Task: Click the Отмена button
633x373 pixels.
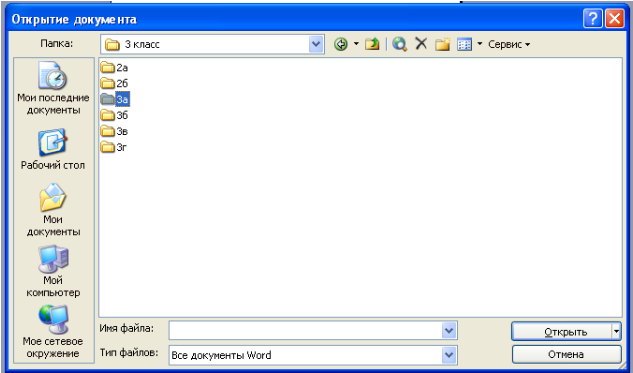Action: pos(566,354)
